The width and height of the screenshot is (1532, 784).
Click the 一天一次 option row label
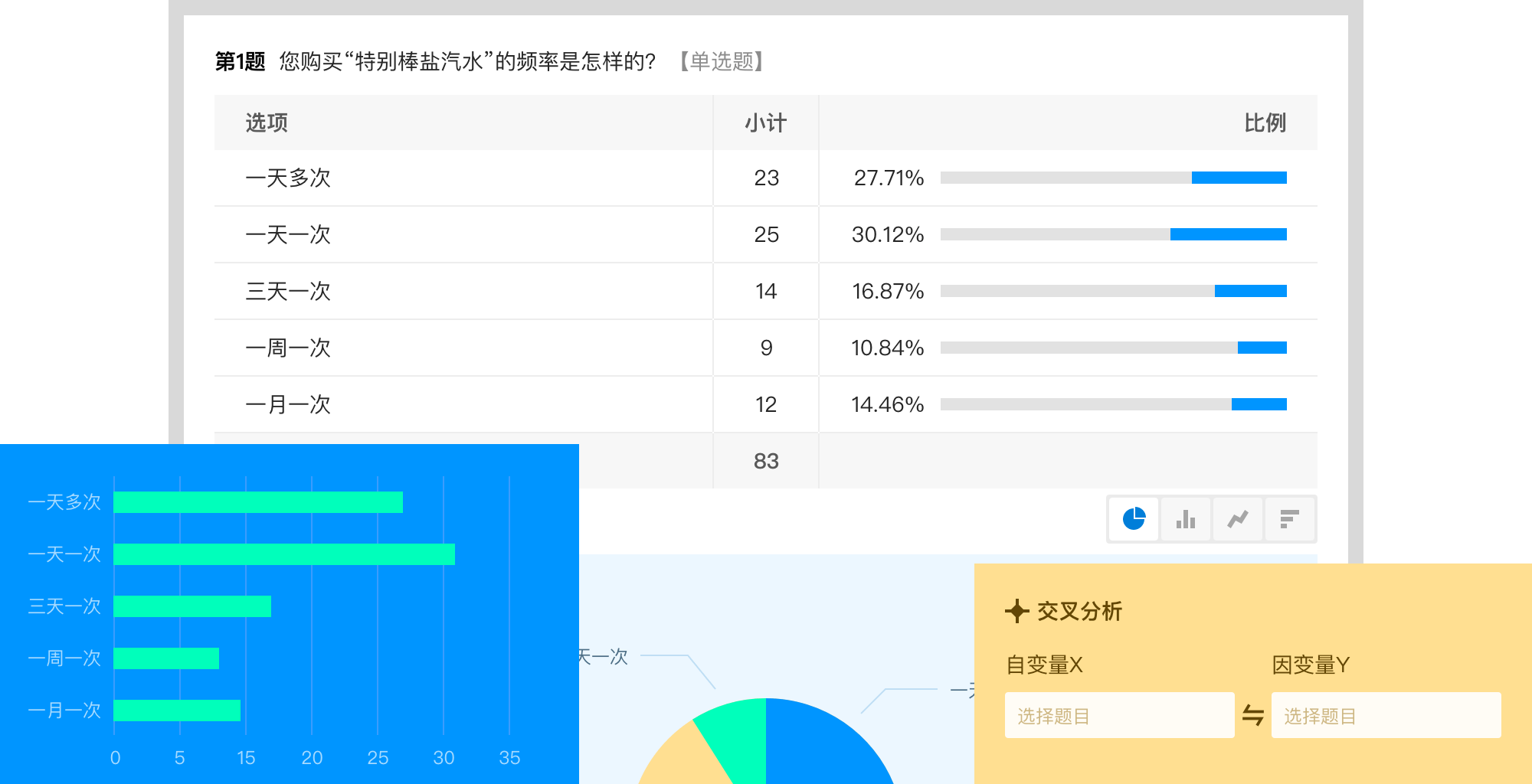[x=288, y=234]
